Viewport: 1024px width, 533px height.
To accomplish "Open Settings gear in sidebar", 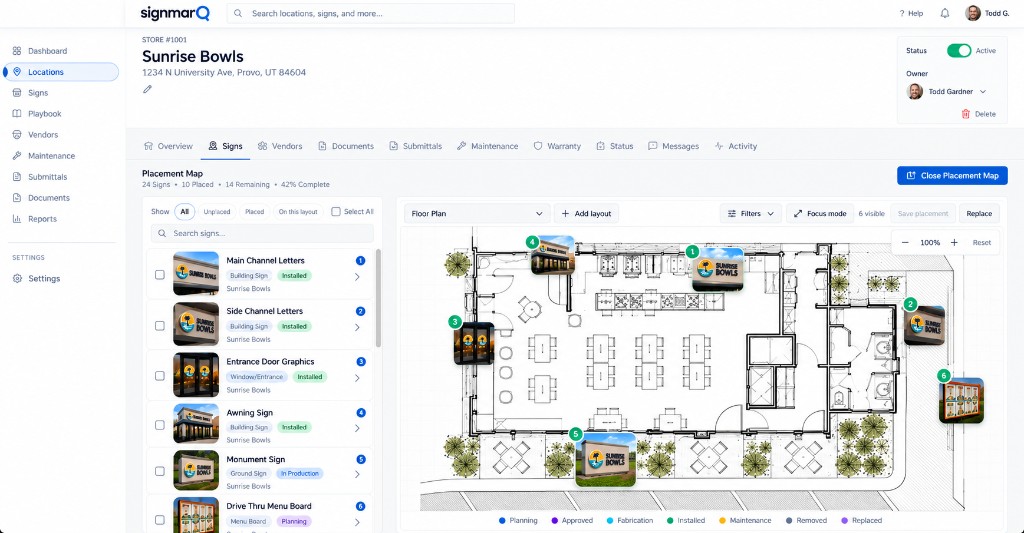I will click(x=17, y=278).
